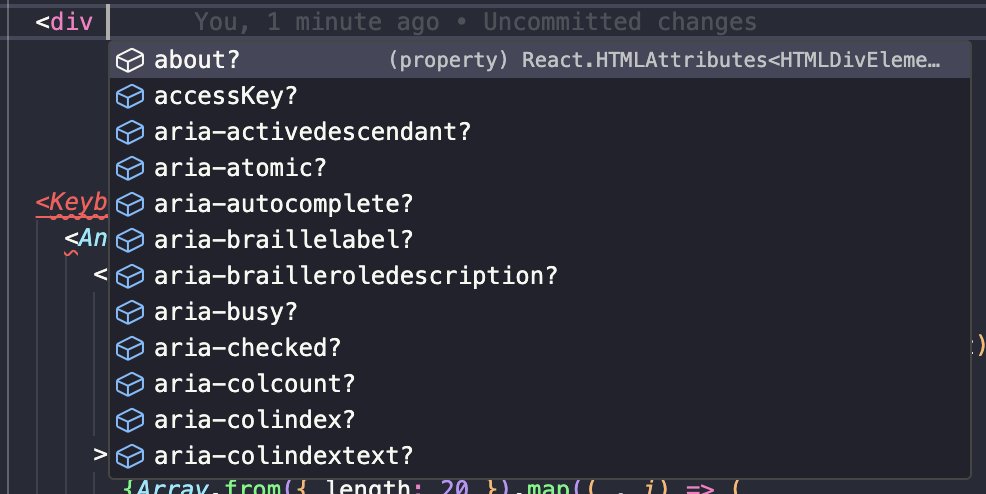The image size is (986, 494).
Task: Pick the aria-colindex? suggestion
Action: point(540,420)
